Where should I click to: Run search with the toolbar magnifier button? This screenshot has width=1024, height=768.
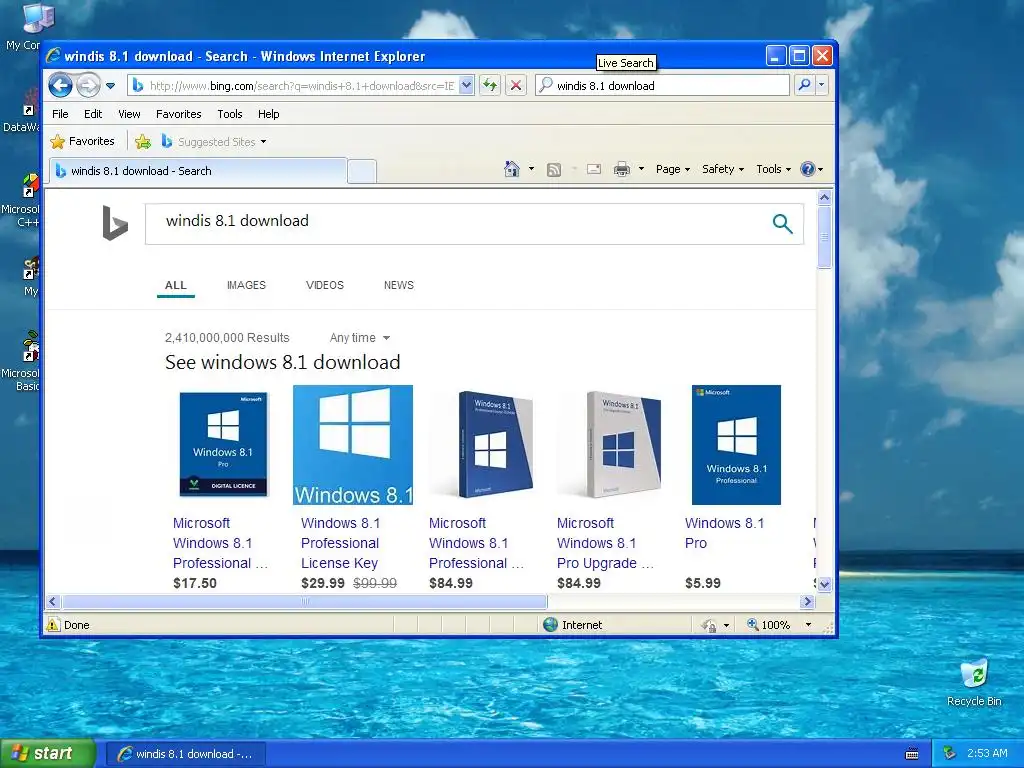[x=805, y=86]
